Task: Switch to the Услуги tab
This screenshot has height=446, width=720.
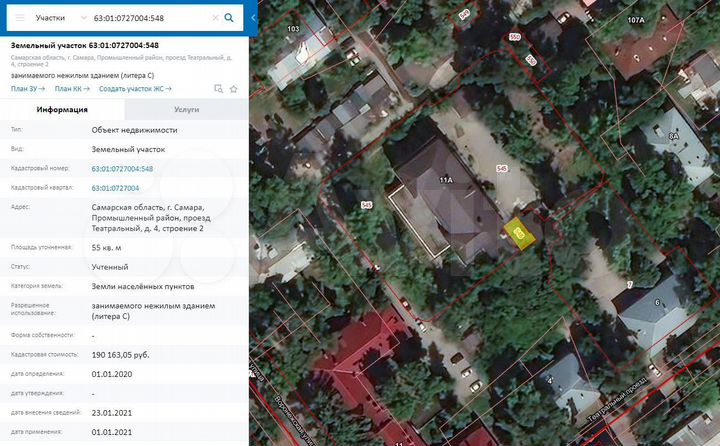Action: [186, 109]
